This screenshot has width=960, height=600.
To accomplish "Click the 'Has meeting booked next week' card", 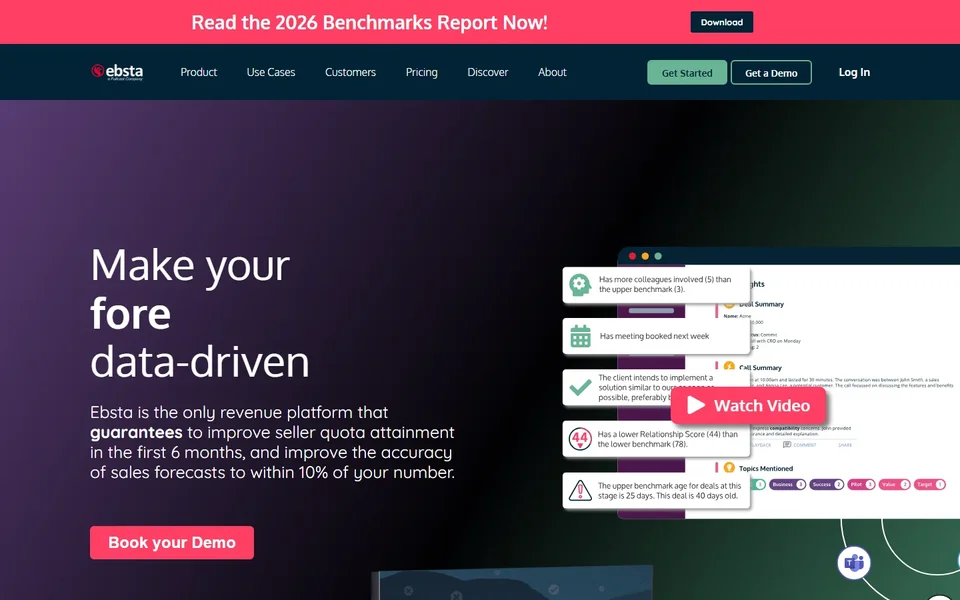I will coord(656,336).
